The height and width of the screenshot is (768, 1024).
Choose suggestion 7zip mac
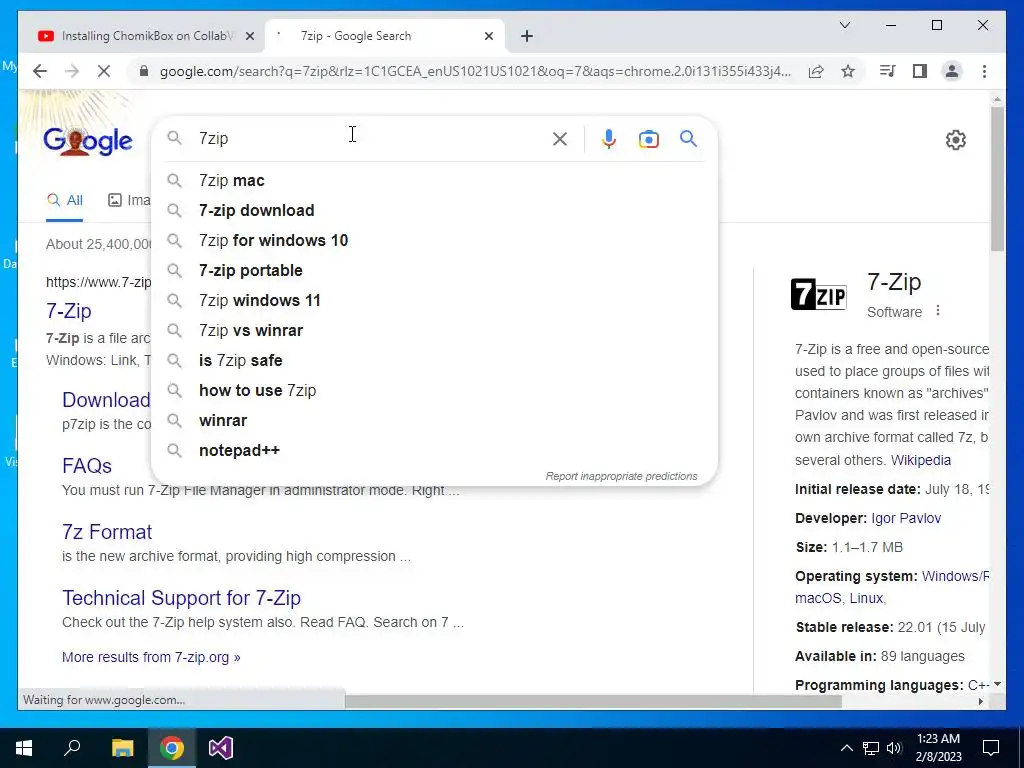click(434, 180)
